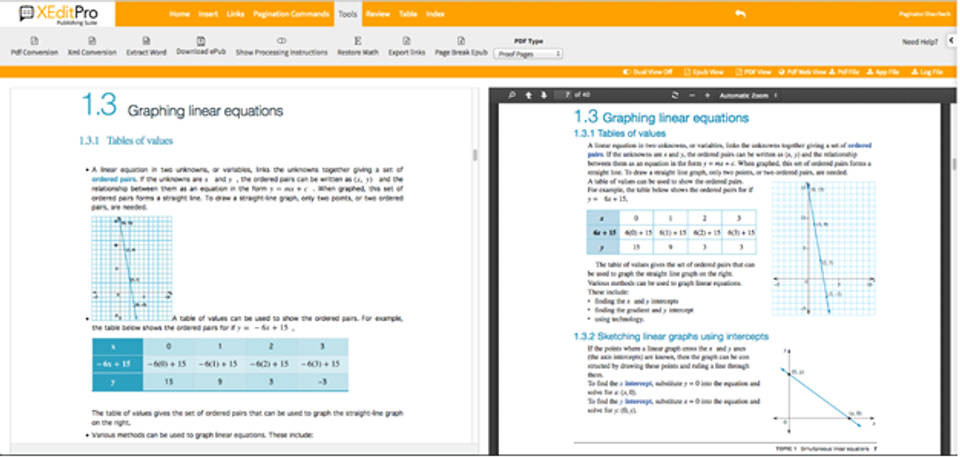Screen dimensions: 960x457
Task: Show Processing Instructions via eye icon
Action: tap(282, 41)
